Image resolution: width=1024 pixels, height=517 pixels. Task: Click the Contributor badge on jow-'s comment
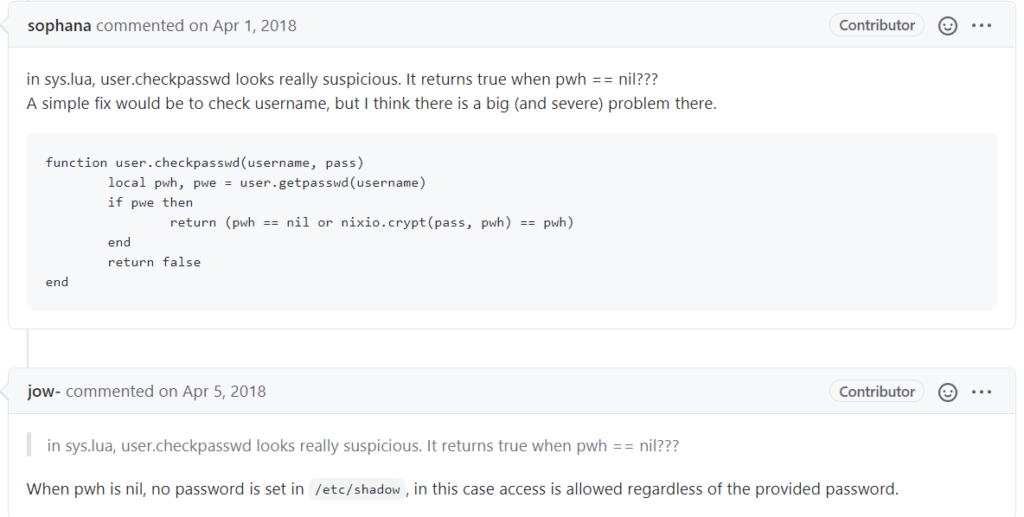876,391
